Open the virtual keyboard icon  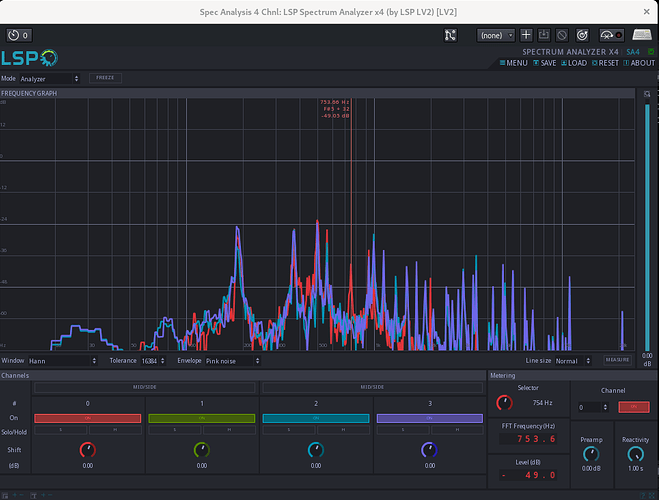point(642,35)
